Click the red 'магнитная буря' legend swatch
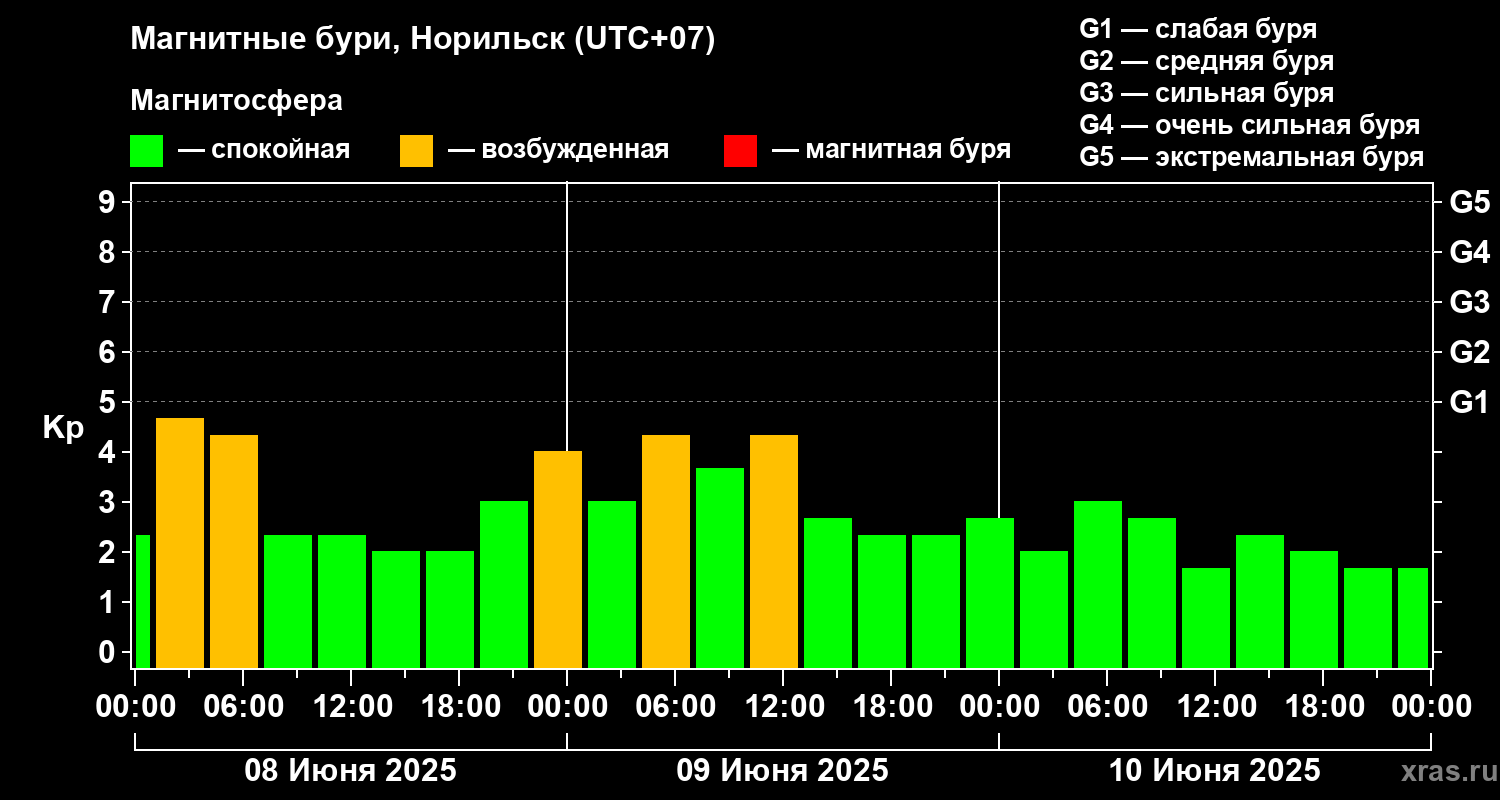 click(x=740, y=151)
